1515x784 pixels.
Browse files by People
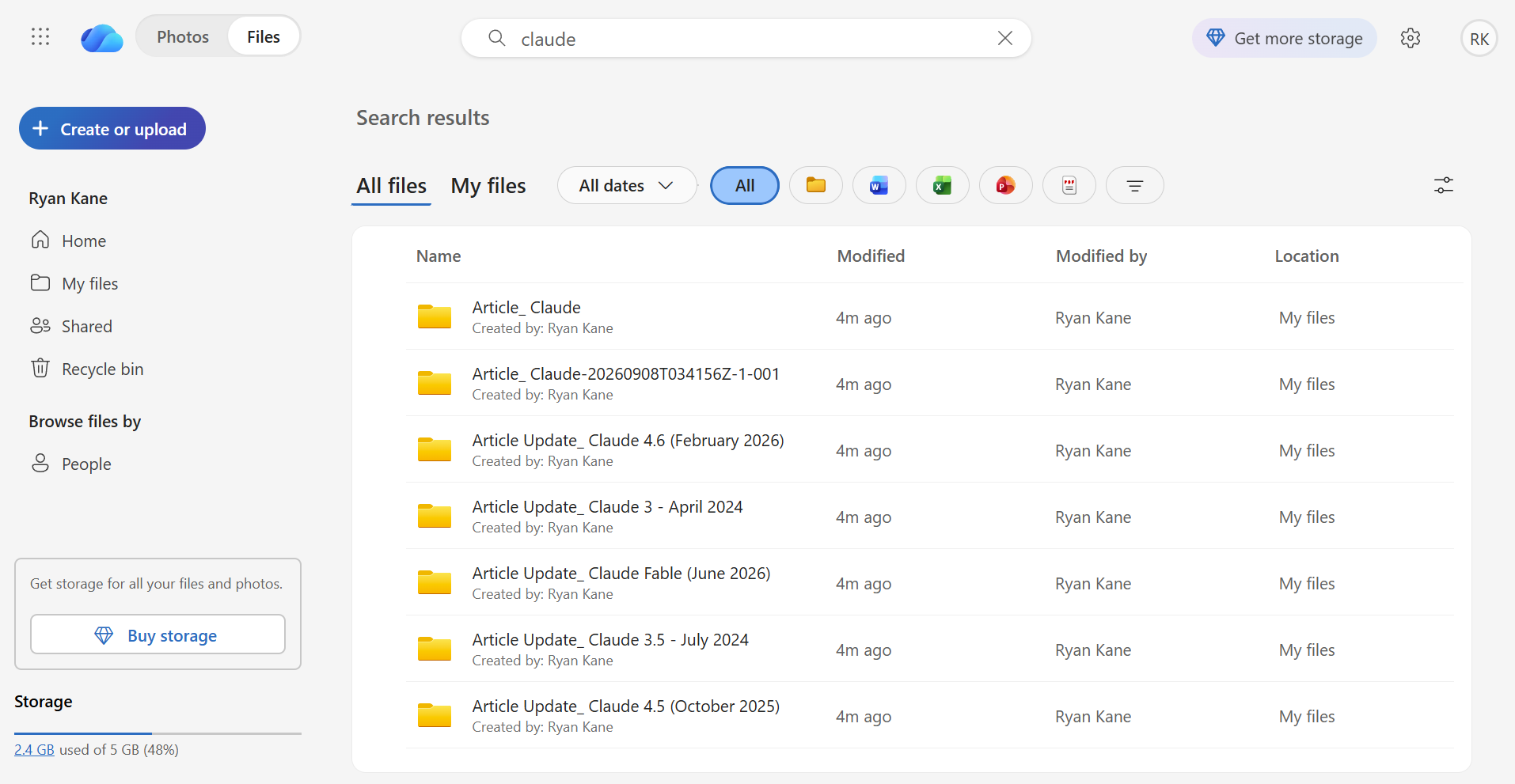71,464
